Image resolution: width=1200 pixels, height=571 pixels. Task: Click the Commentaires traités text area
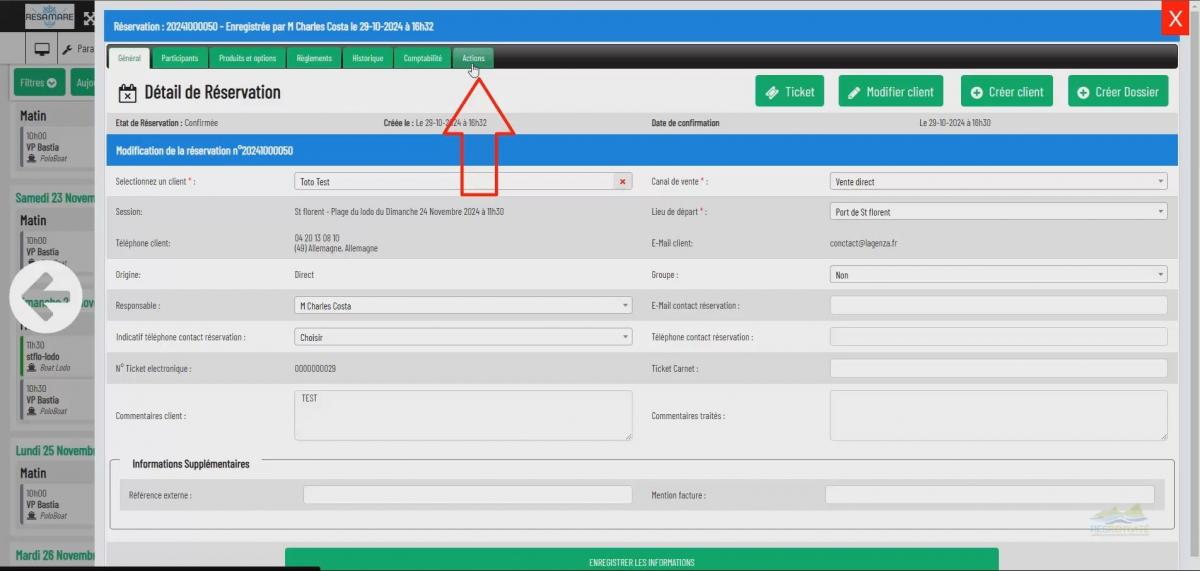998,415
